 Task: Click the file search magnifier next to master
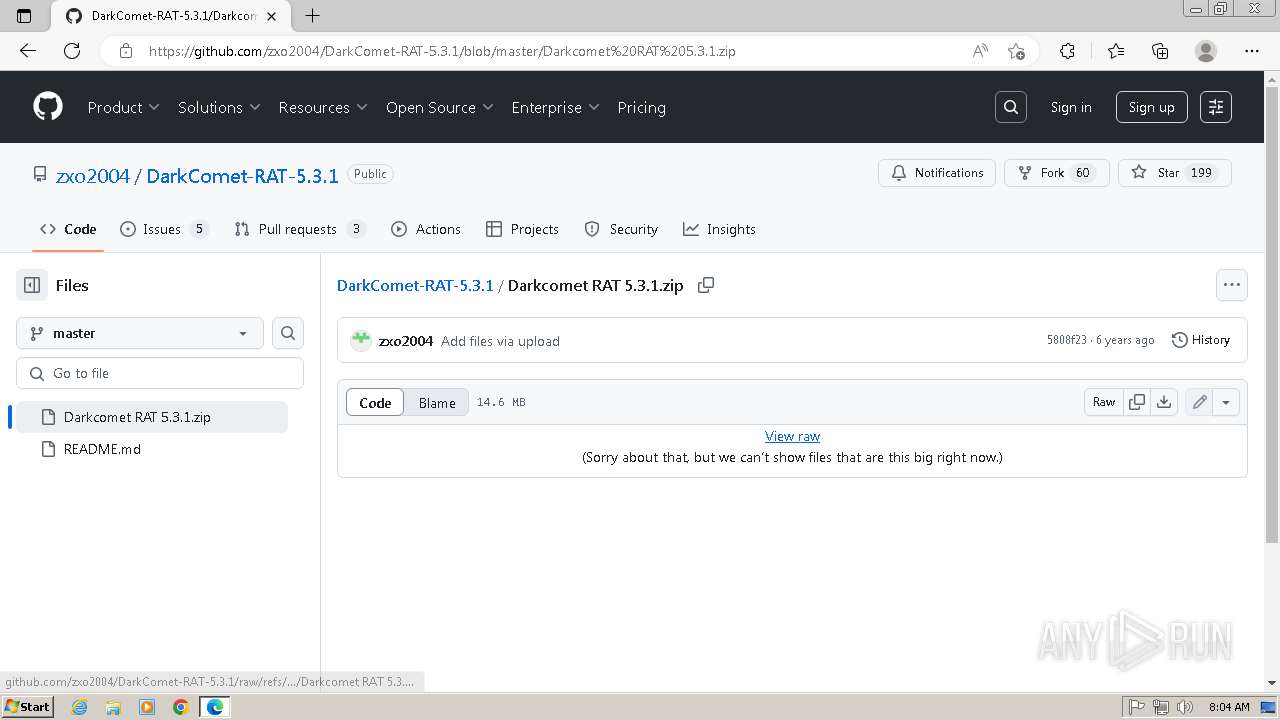(288, 333)
